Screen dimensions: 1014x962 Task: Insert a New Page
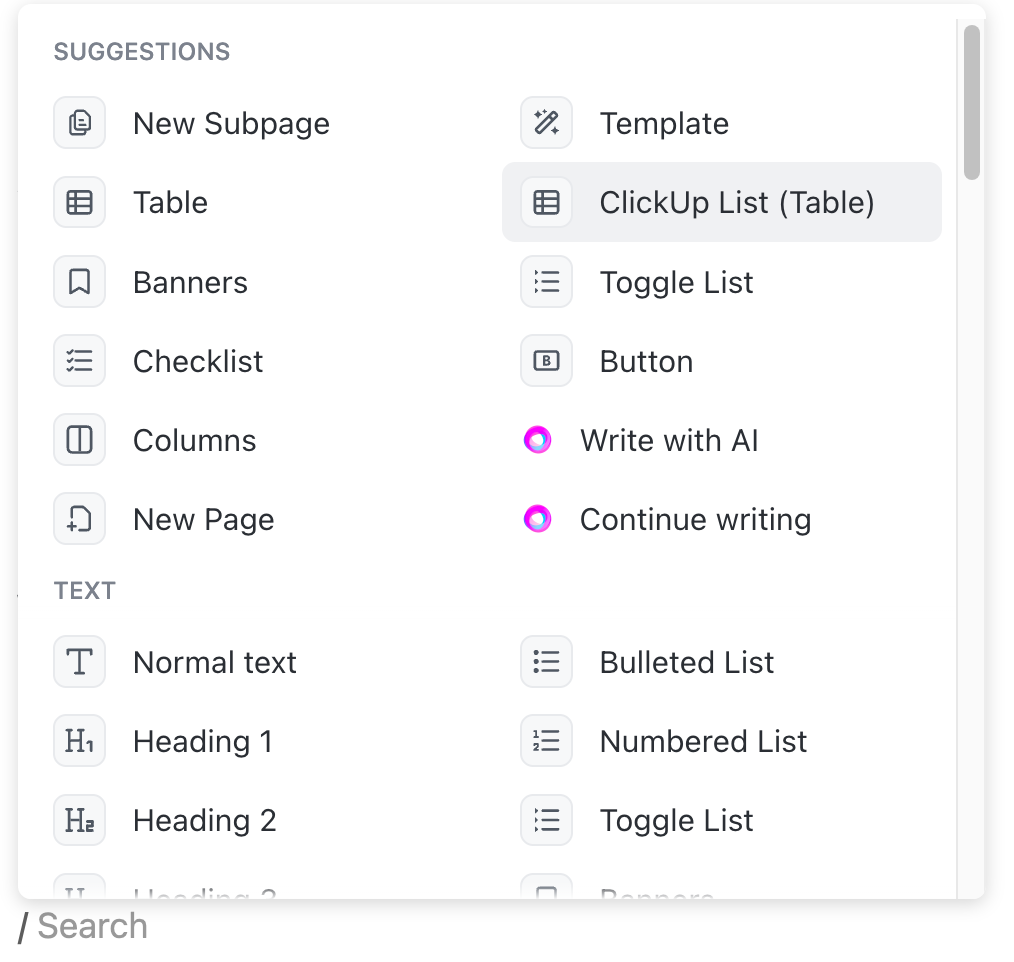click(x=203, y=520)
